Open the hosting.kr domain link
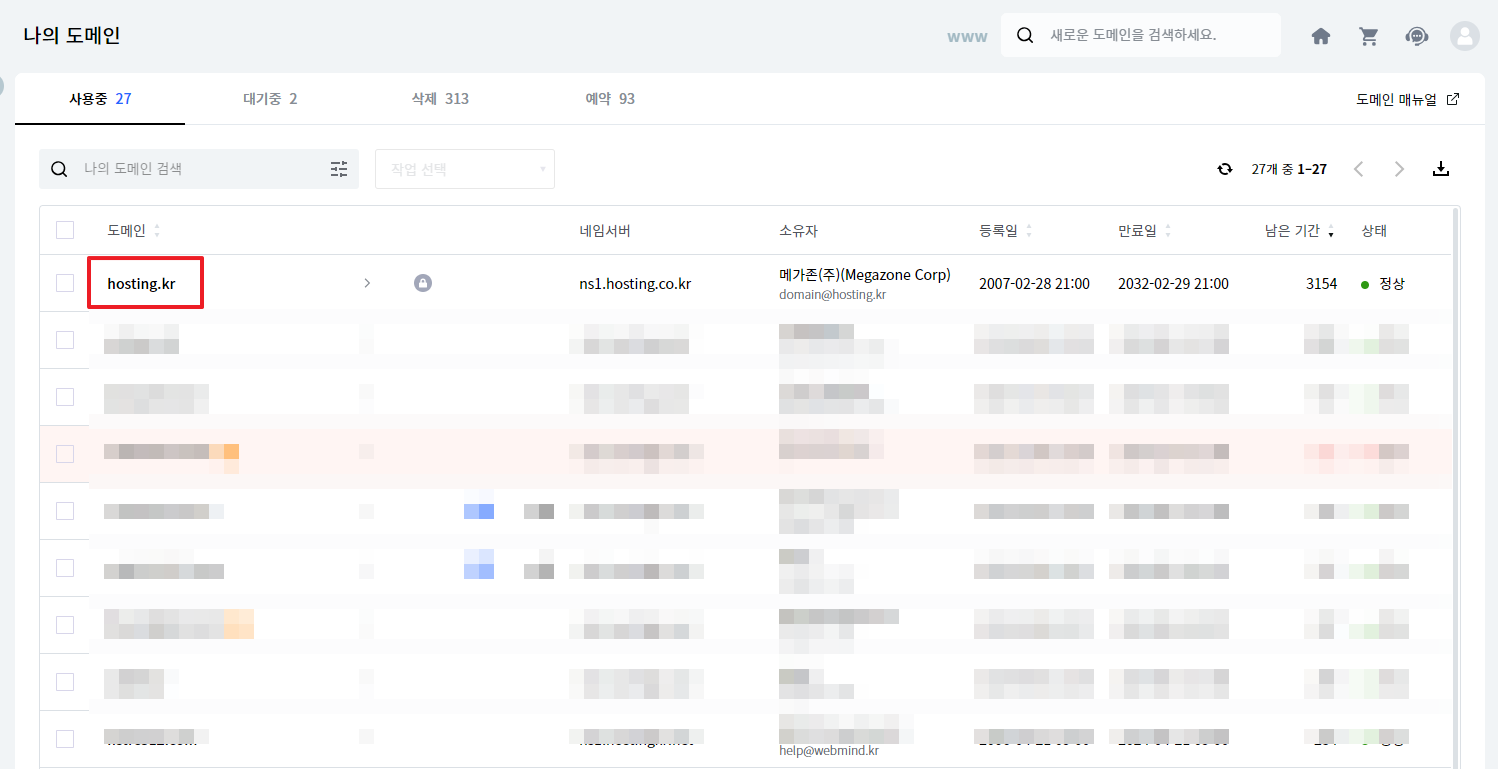The height and width of the screenshot is (769, 1498). pos(141,284)
